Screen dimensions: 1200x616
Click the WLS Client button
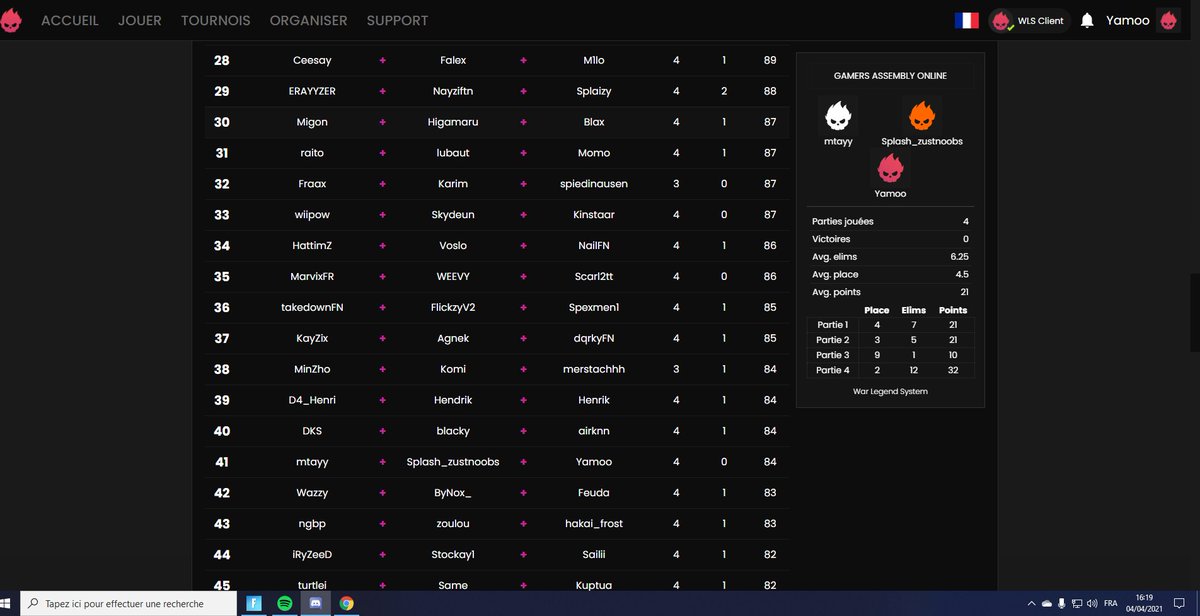coord(1028,20)
